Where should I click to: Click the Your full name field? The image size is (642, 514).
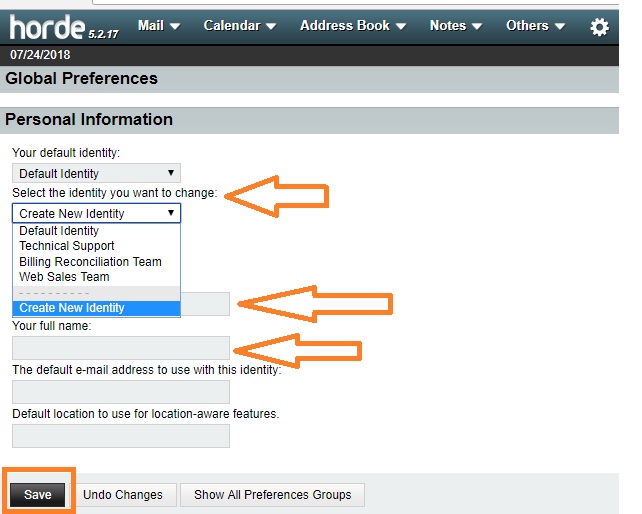pos(120,348)
